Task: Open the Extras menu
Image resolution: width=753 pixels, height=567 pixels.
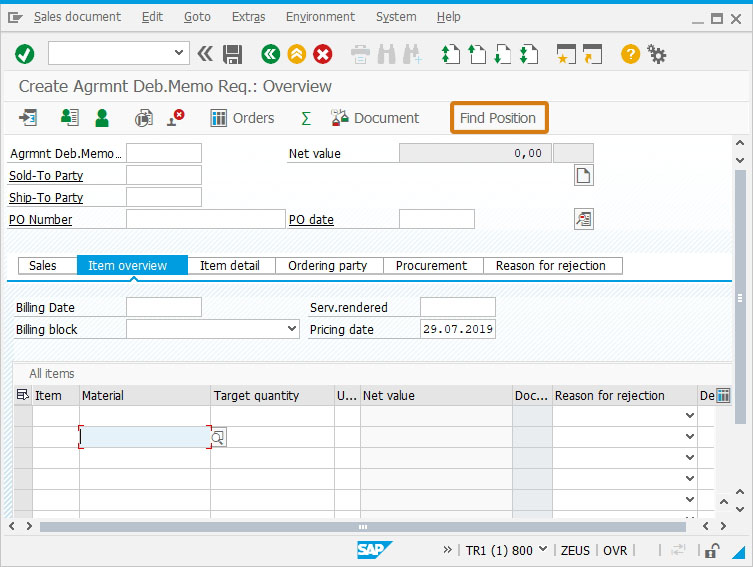Action: click(x=248, y=17)
